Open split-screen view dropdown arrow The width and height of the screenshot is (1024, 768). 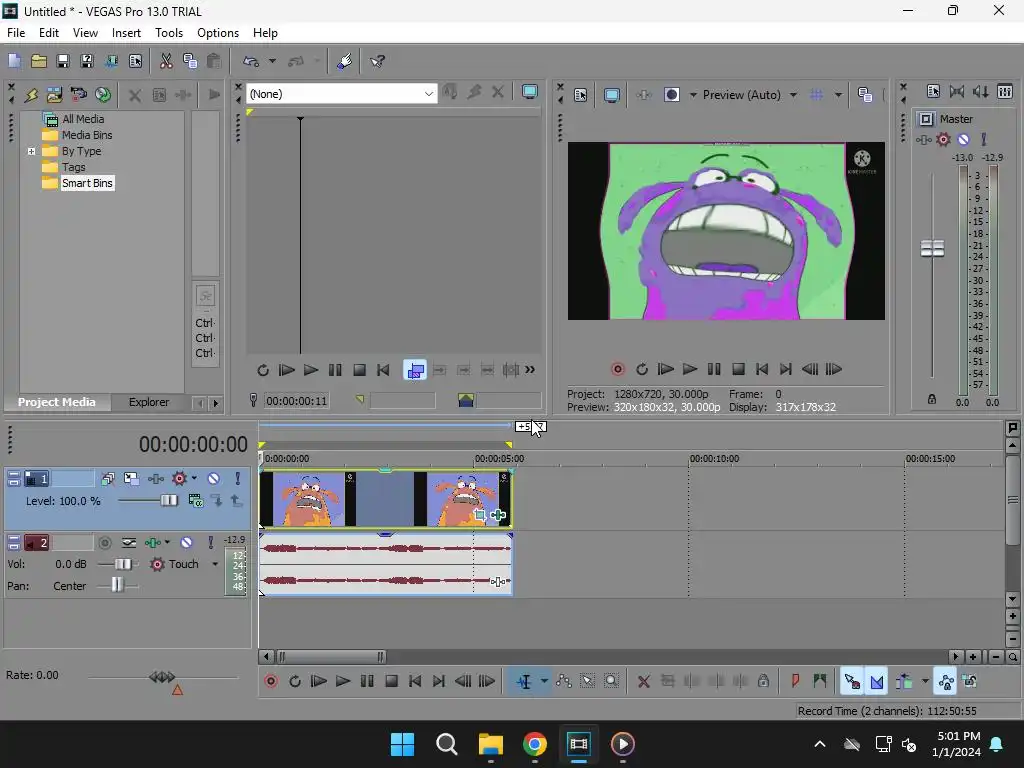coord(693,95)
